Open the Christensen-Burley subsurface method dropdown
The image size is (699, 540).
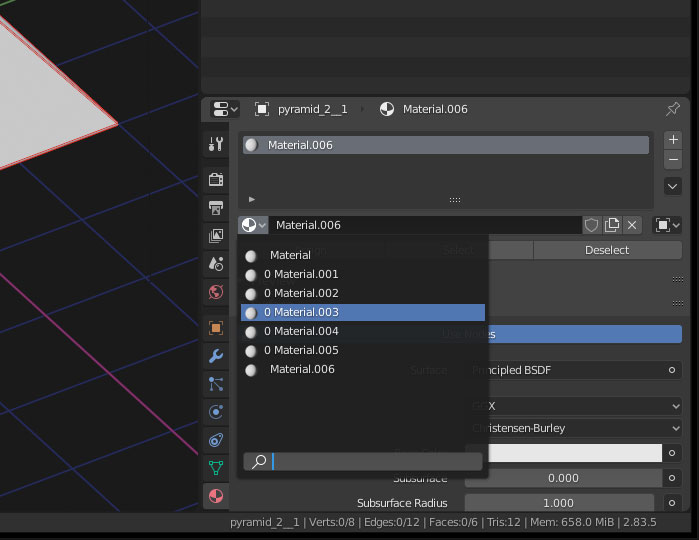click(584, 429)
